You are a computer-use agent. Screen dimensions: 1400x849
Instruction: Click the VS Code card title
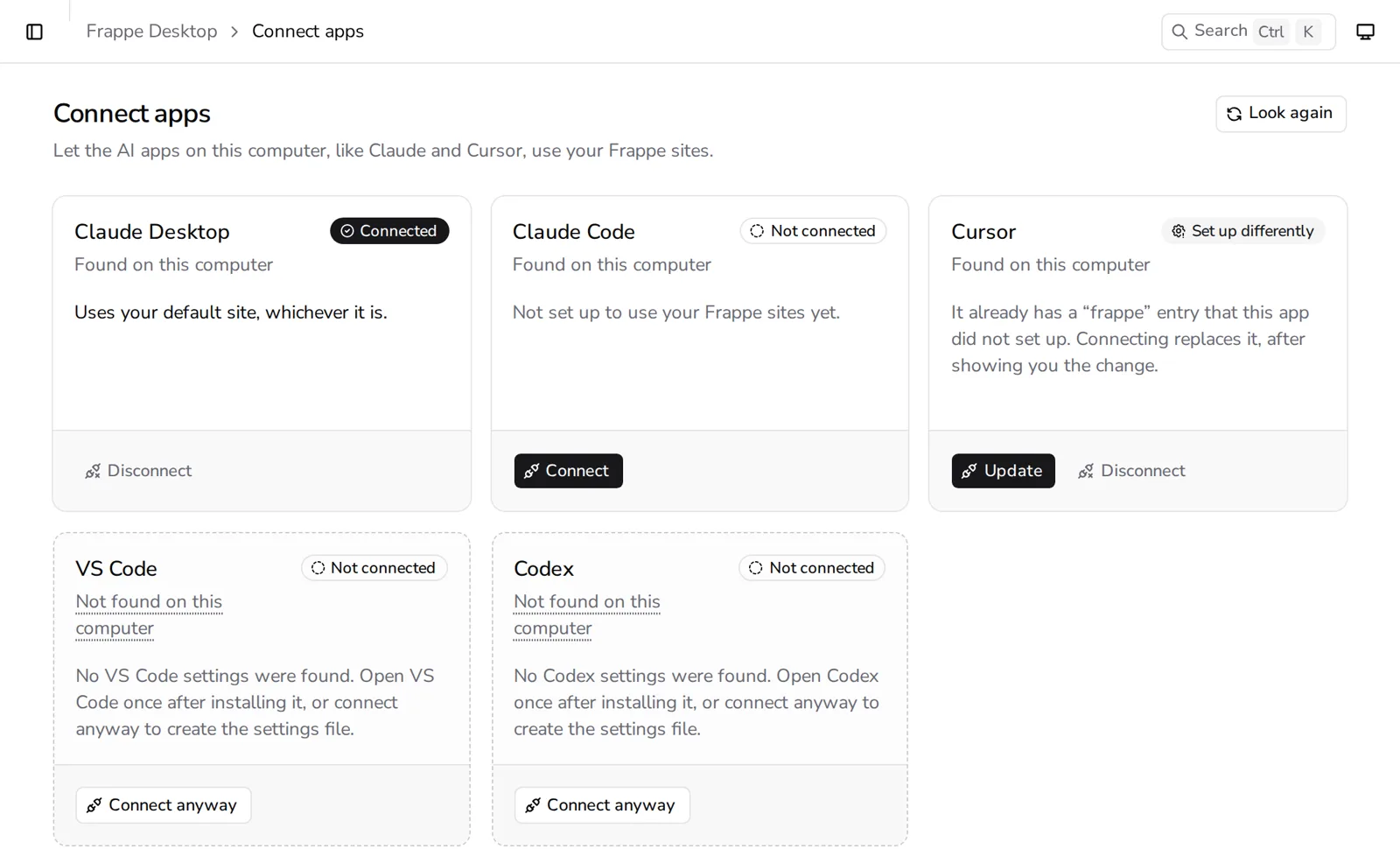116,569
